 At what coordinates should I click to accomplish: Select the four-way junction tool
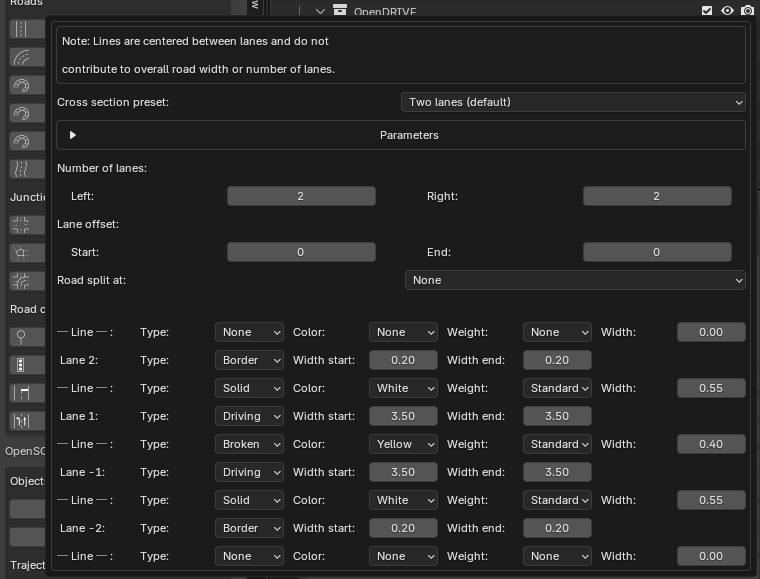pos(27,225)
